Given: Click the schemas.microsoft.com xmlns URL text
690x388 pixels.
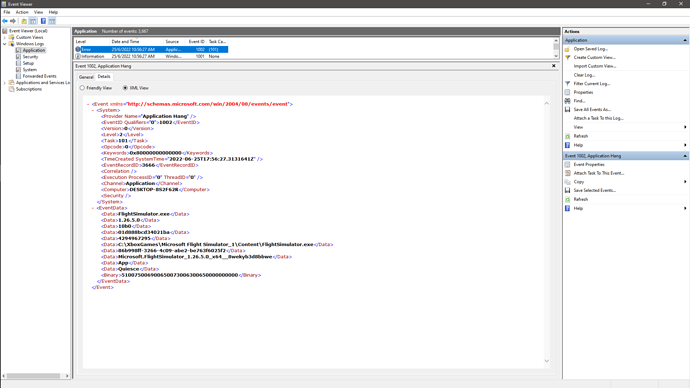Looking at the screenshot, I should pos(208,104).
